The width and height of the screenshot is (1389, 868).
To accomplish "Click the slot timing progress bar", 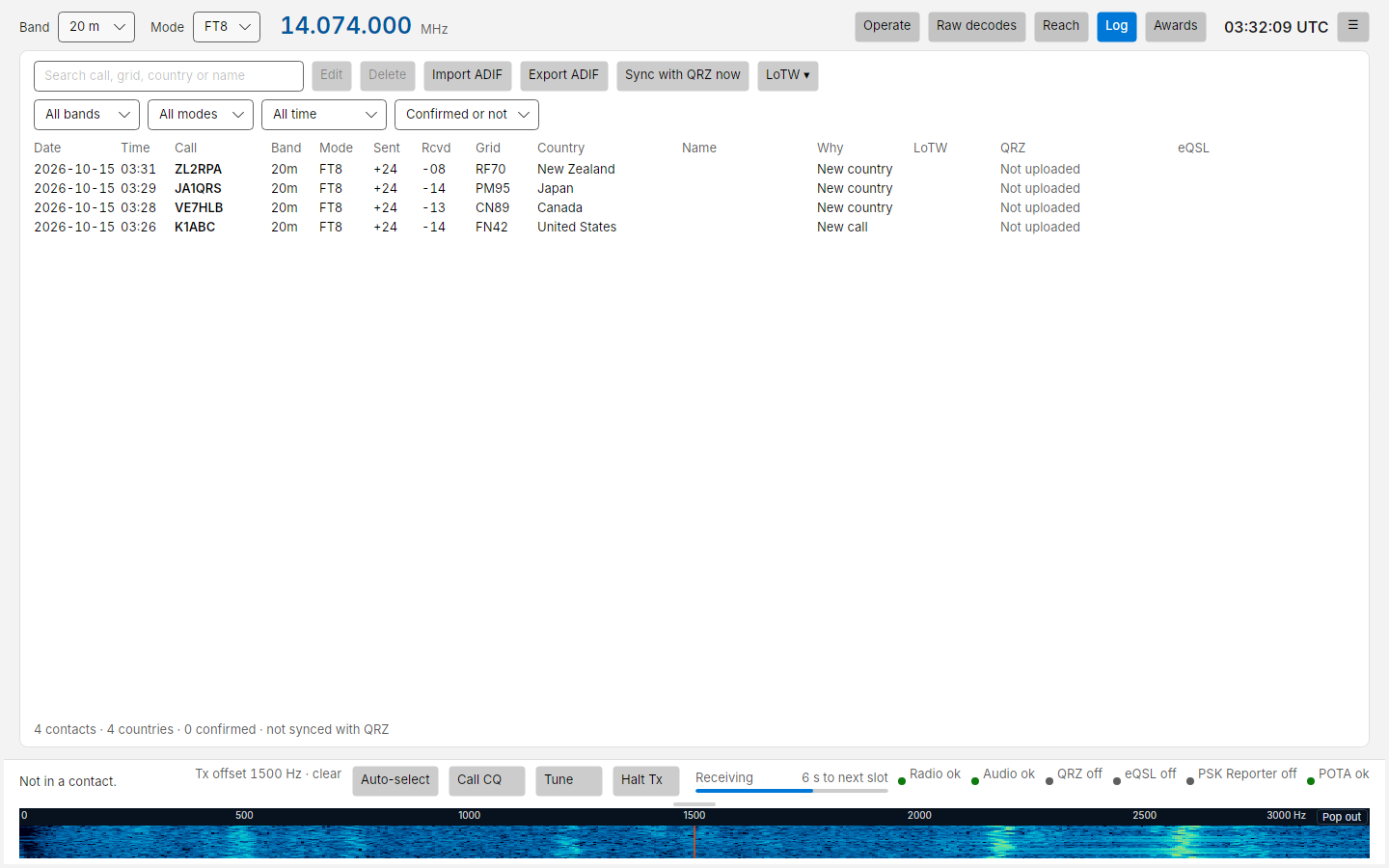I will click(x=792, y=791).
